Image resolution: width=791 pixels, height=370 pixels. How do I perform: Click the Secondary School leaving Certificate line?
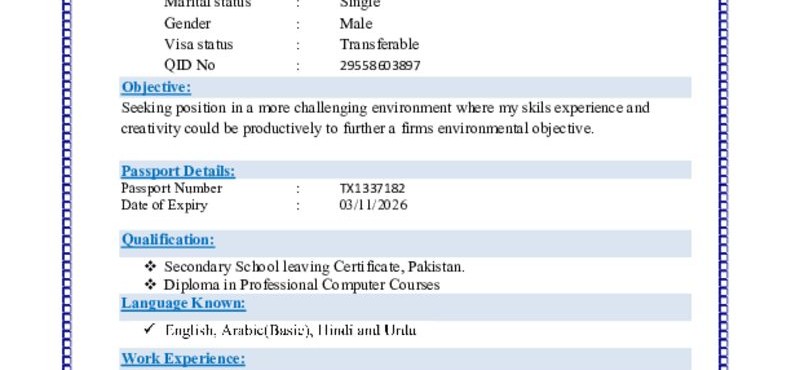(x=314, y=267)
